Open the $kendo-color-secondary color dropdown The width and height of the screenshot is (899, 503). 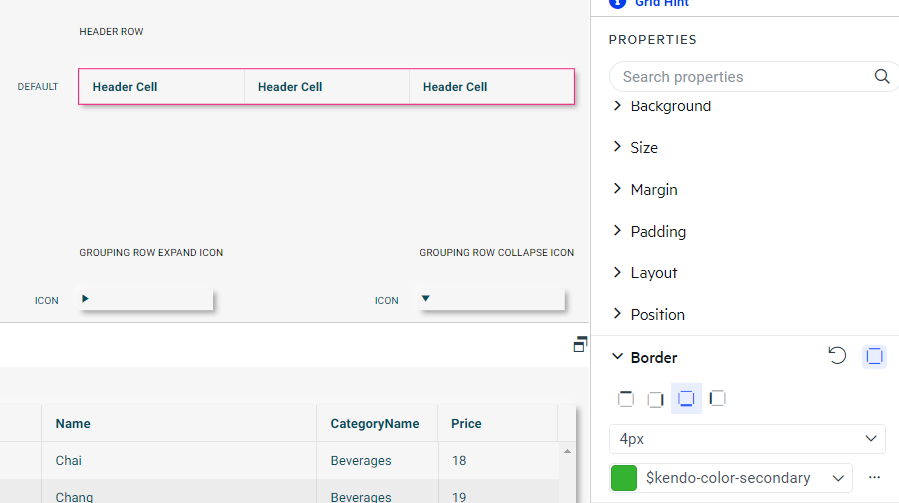(x=837, y=478)
